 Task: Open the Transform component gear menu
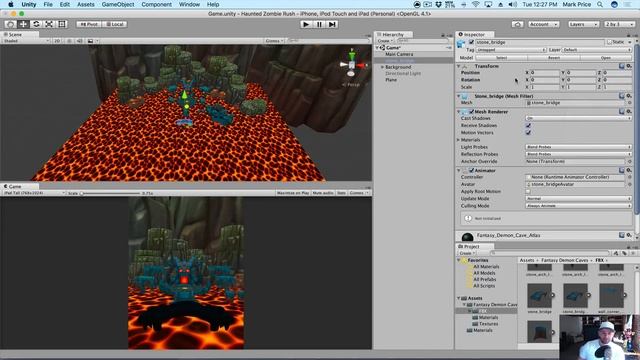(x=629, y=66)
